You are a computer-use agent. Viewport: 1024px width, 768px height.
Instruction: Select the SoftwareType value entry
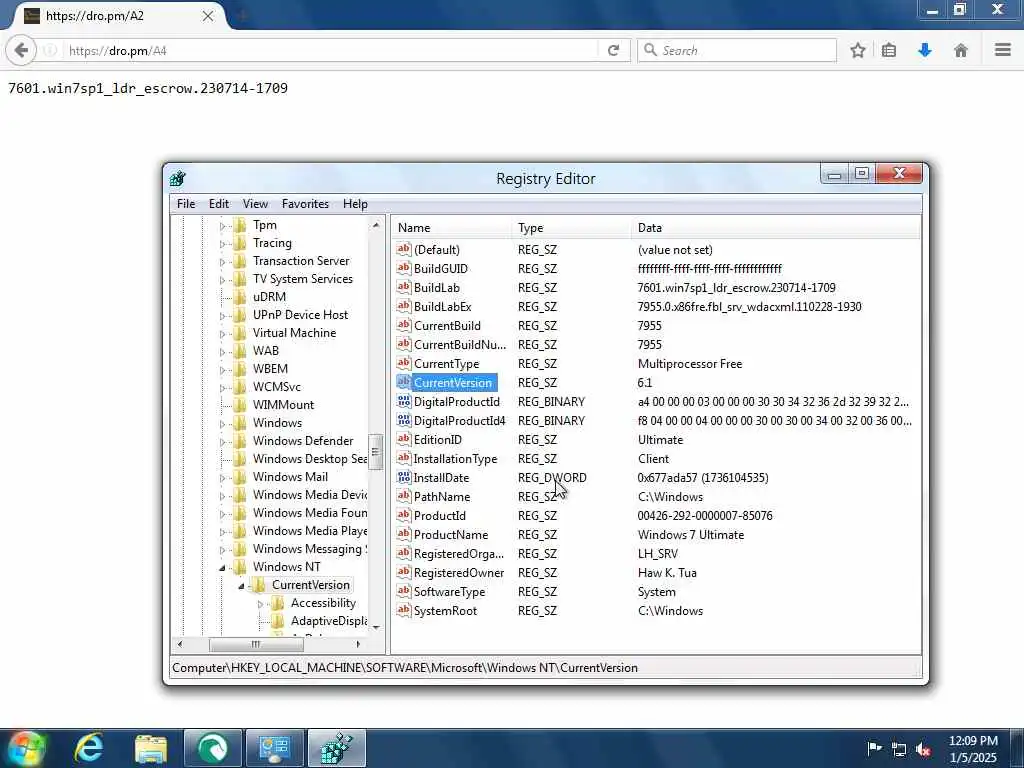tap(449, 592)
